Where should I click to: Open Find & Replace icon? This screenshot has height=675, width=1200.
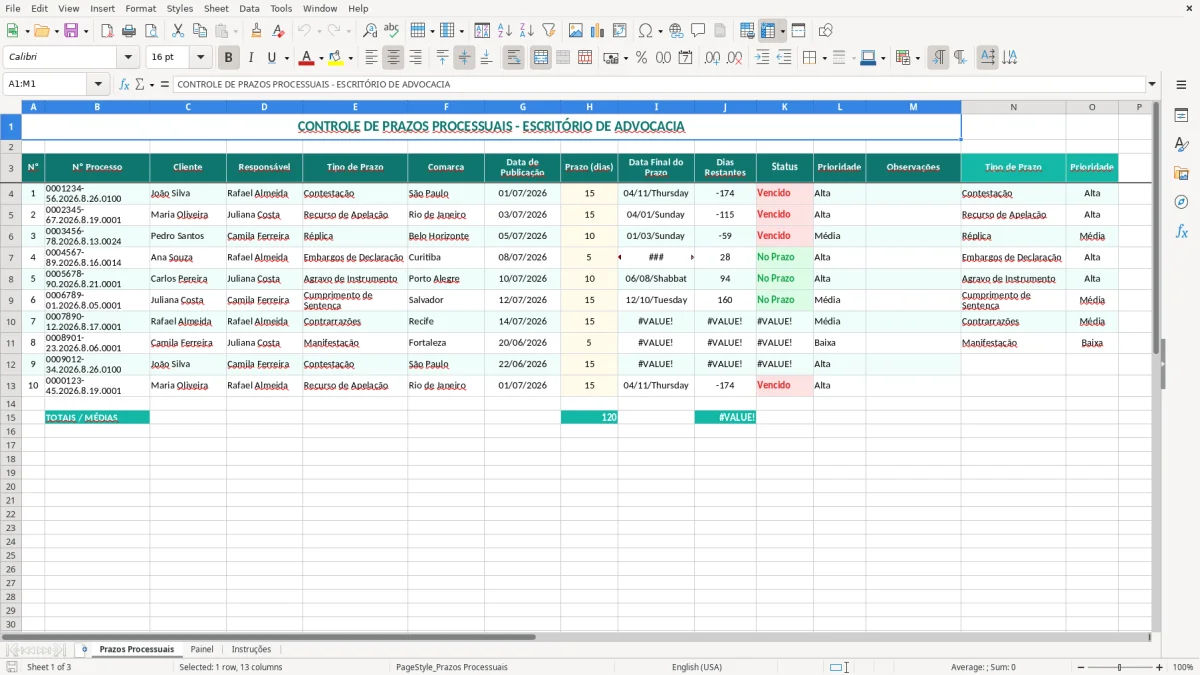[370, 31]
